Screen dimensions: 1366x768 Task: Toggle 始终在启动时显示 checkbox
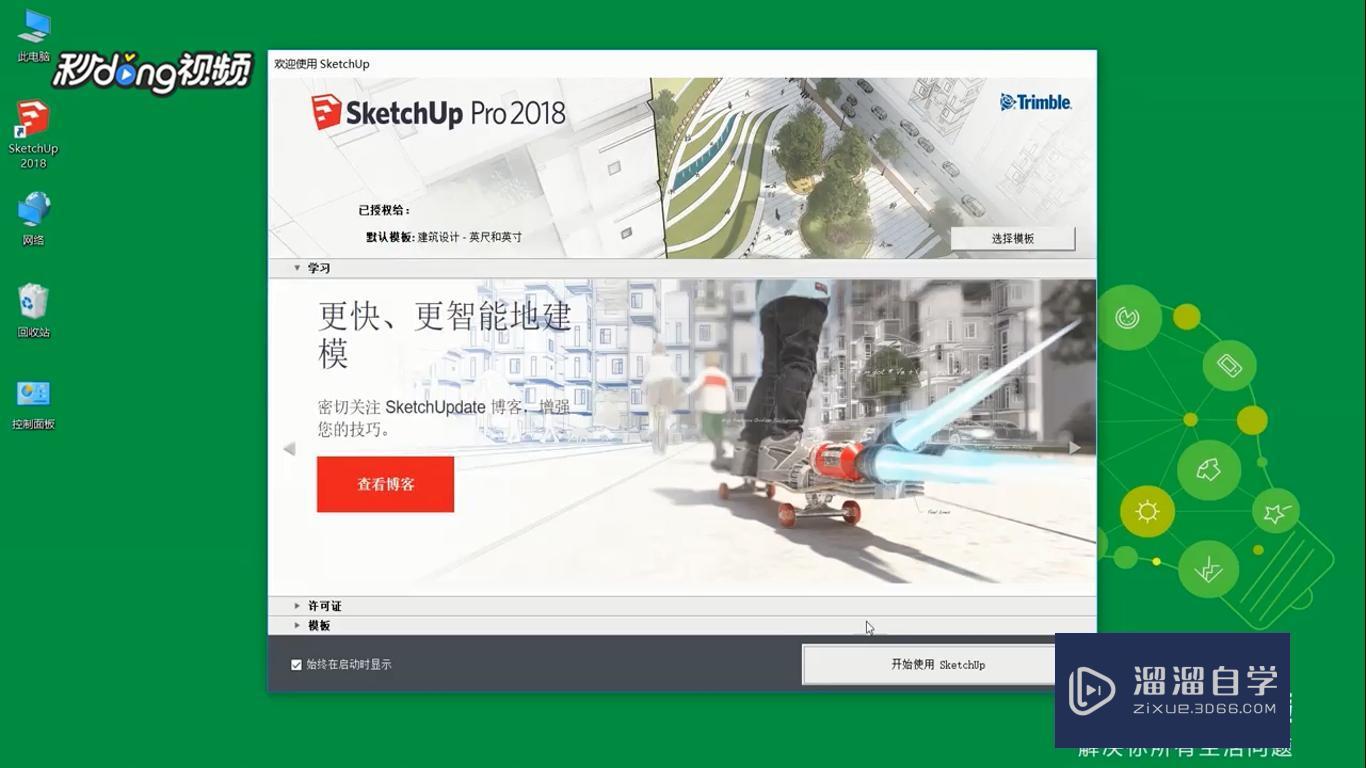click(296, 664)
